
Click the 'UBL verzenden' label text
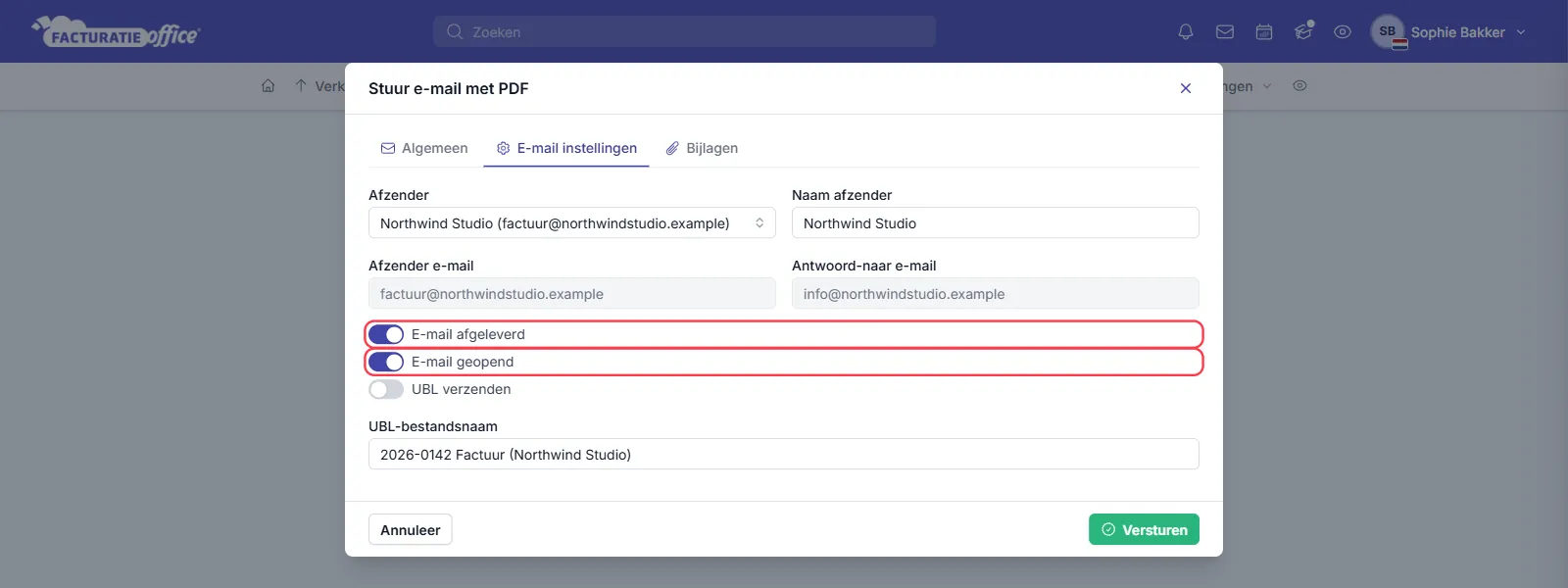pos(461,389)
